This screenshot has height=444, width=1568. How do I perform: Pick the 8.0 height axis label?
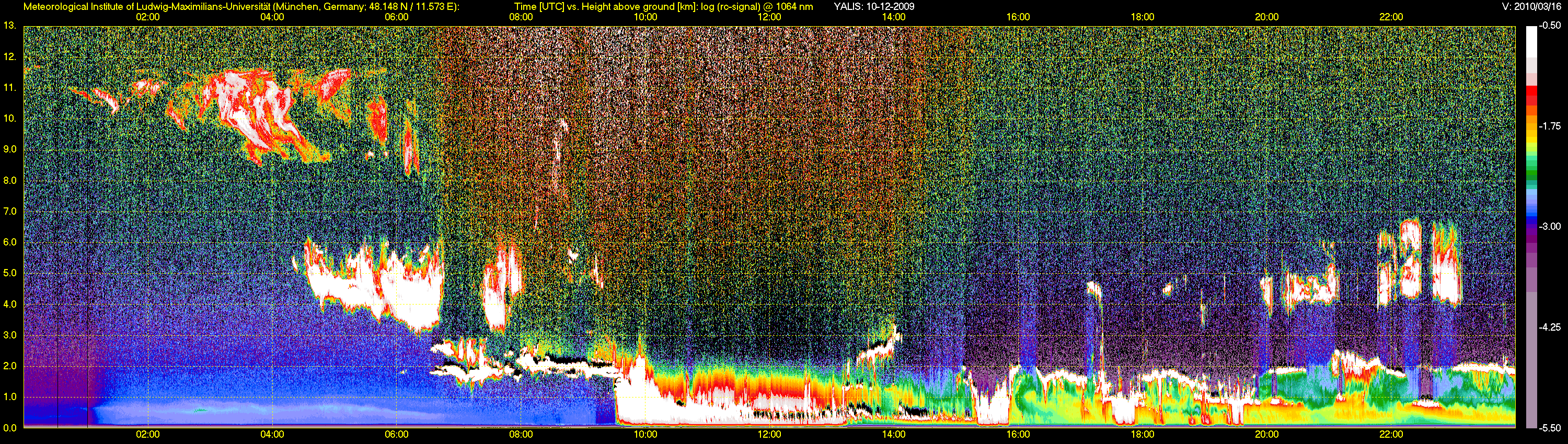pos(9,181)
